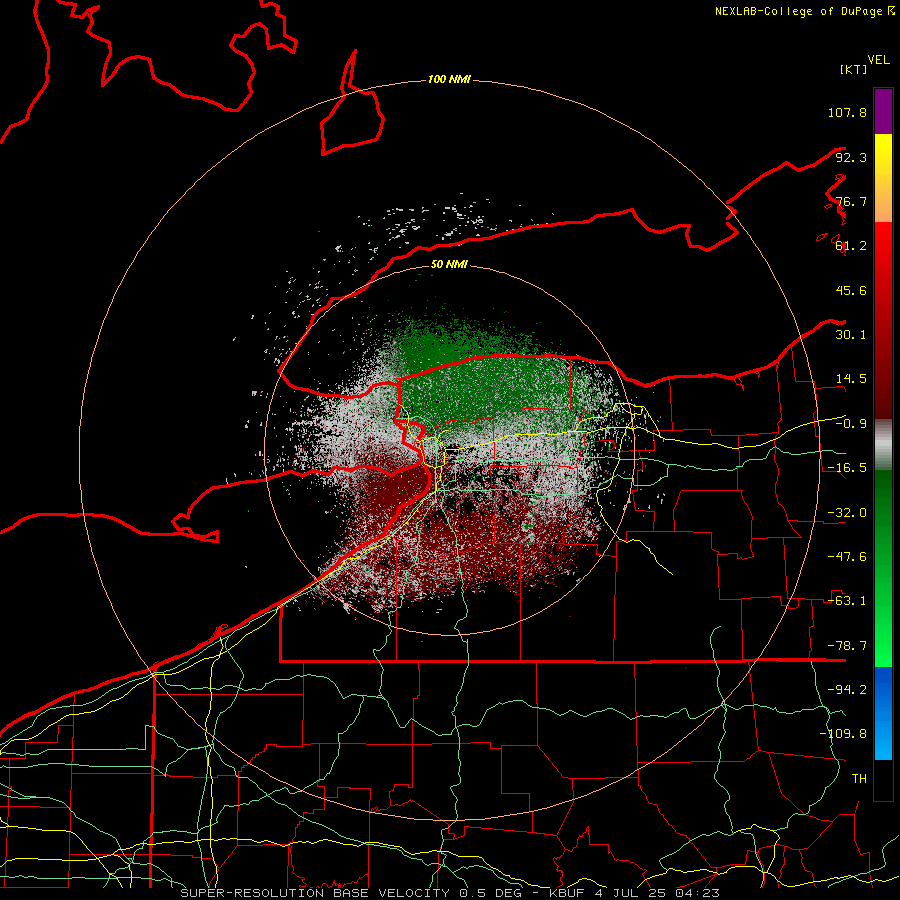Click the -63.1 legend value
This screenshot has width=900, height=900.
(x=847, y=601)
